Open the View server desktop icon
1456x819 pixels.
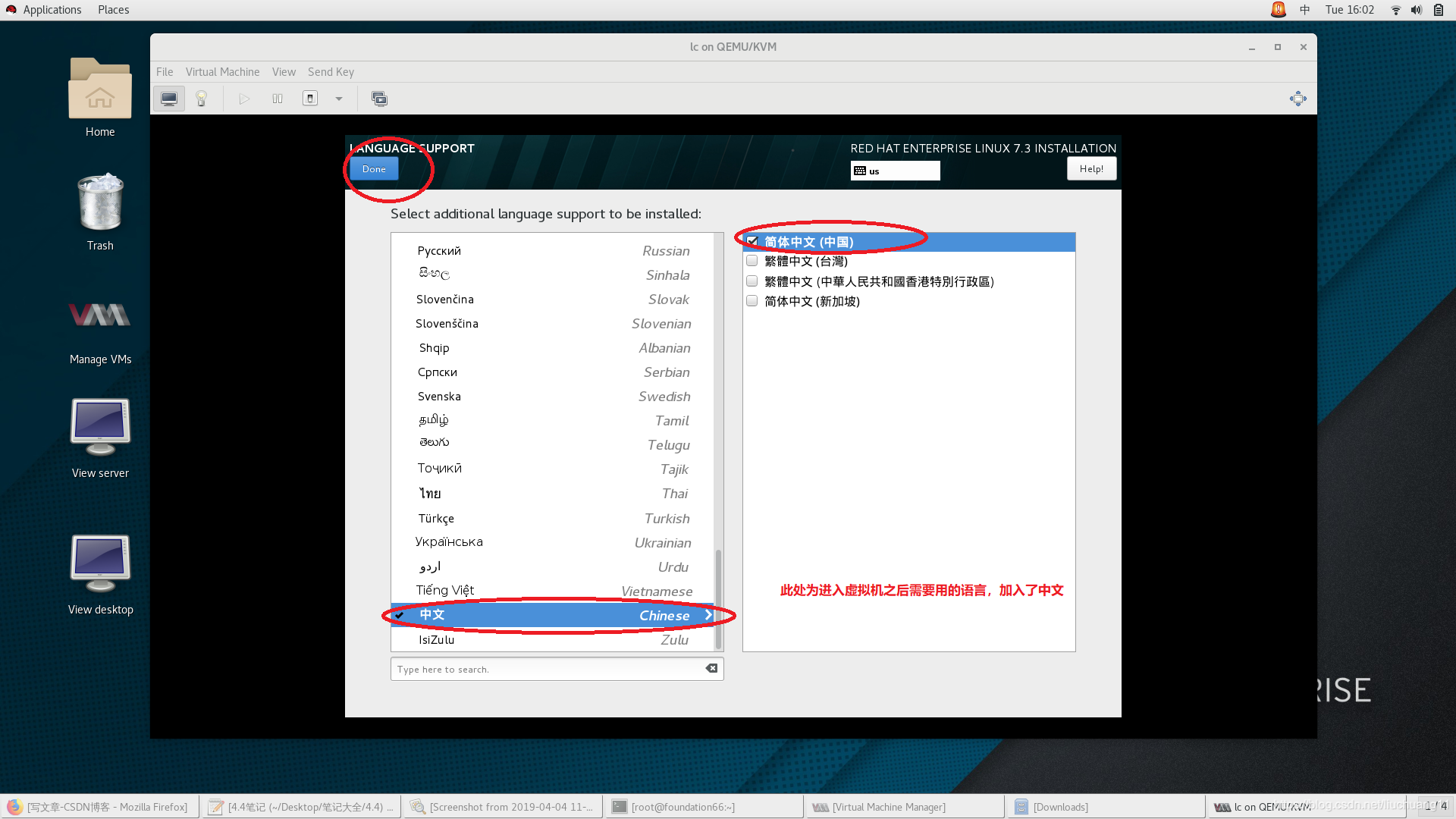(100, 438)
